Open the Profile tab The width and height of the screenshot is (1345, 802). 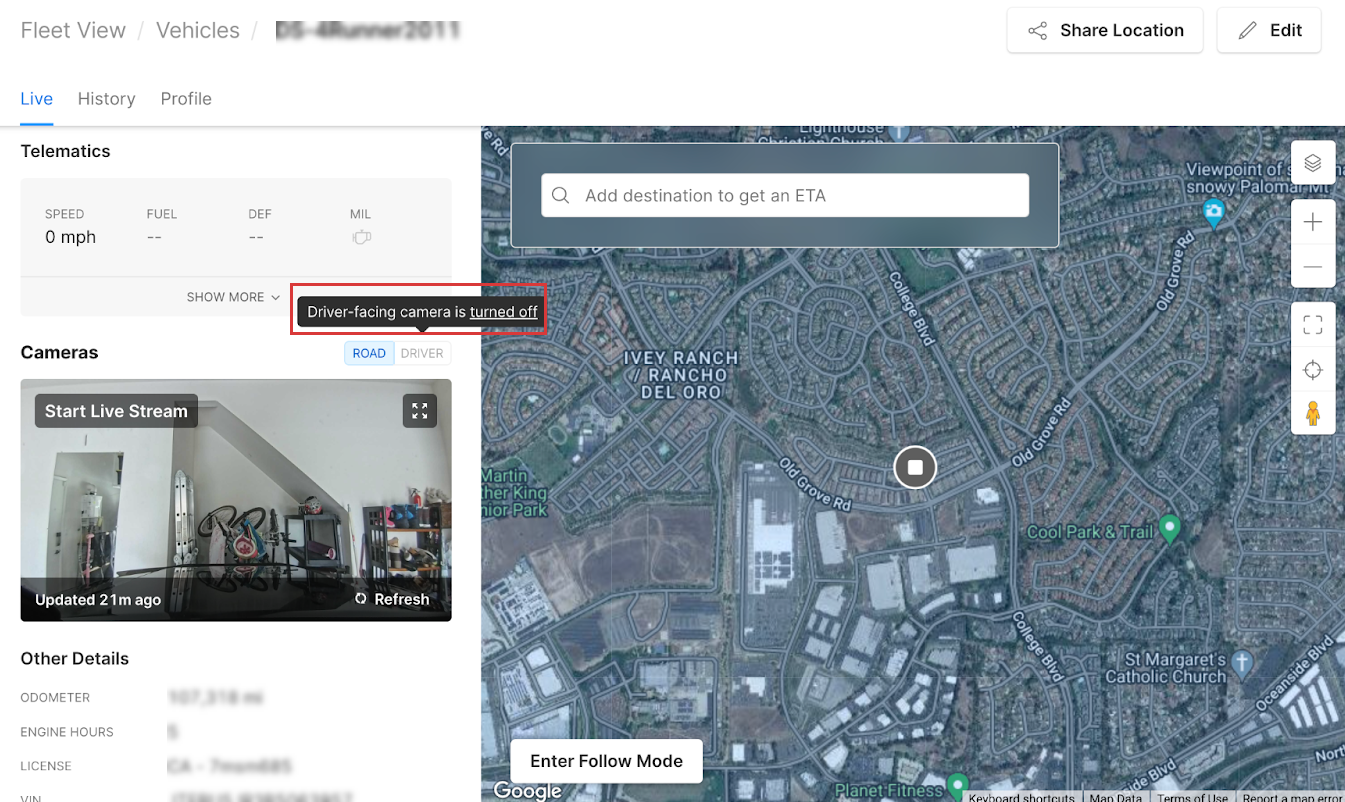pyautogui.click(x=186, y=98)
